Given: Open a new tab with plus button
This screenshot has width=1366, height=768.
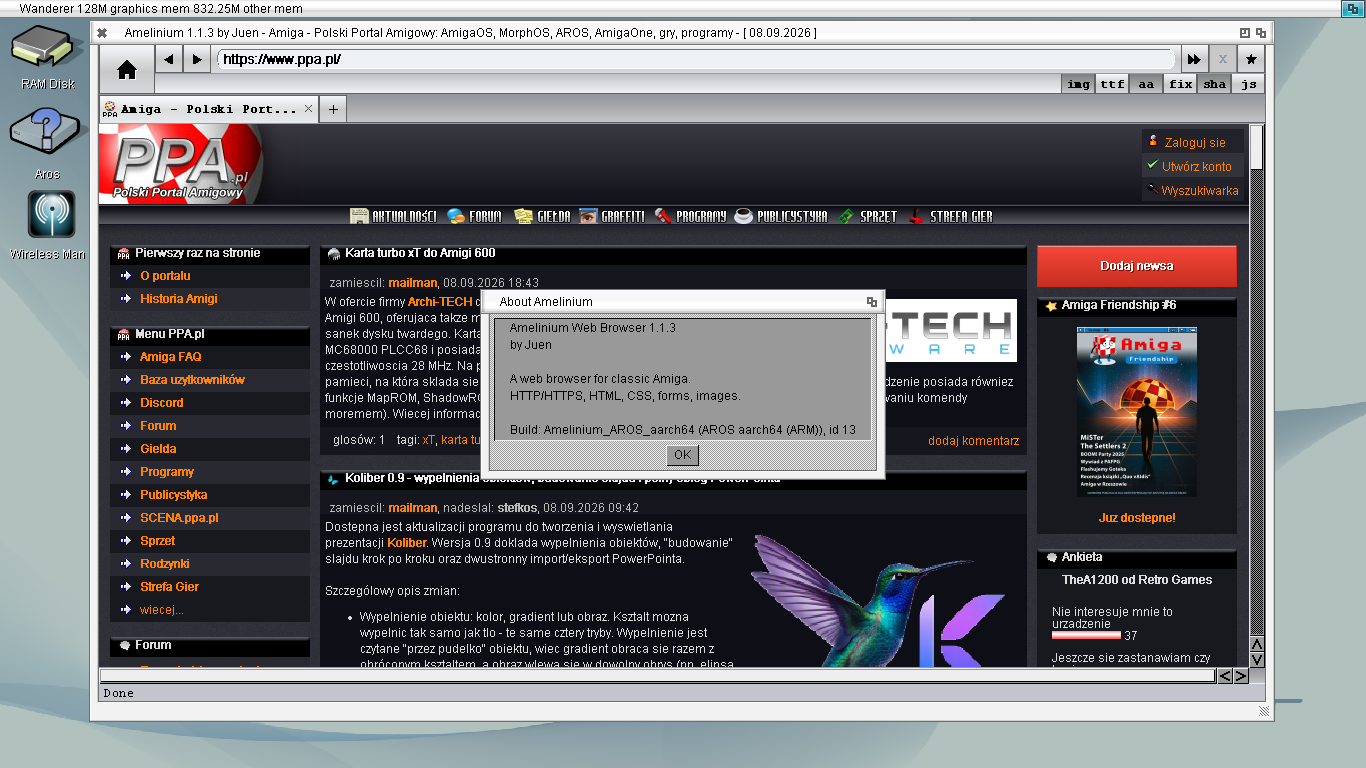Looking at the screenshot, I should (333, 109).
